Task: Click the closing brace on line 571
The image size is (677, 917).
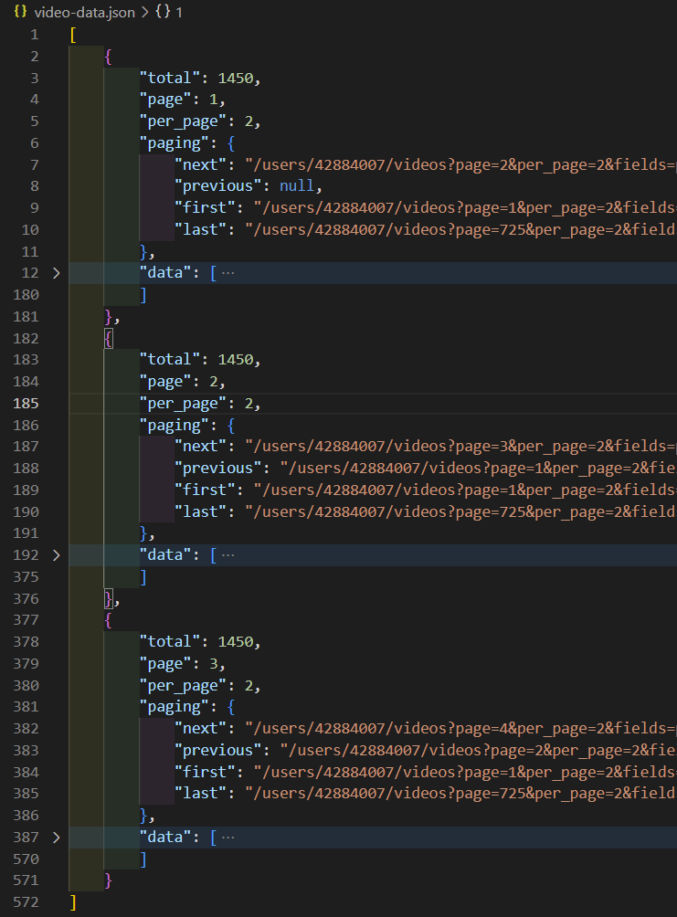Action: [x=108, y=881]
